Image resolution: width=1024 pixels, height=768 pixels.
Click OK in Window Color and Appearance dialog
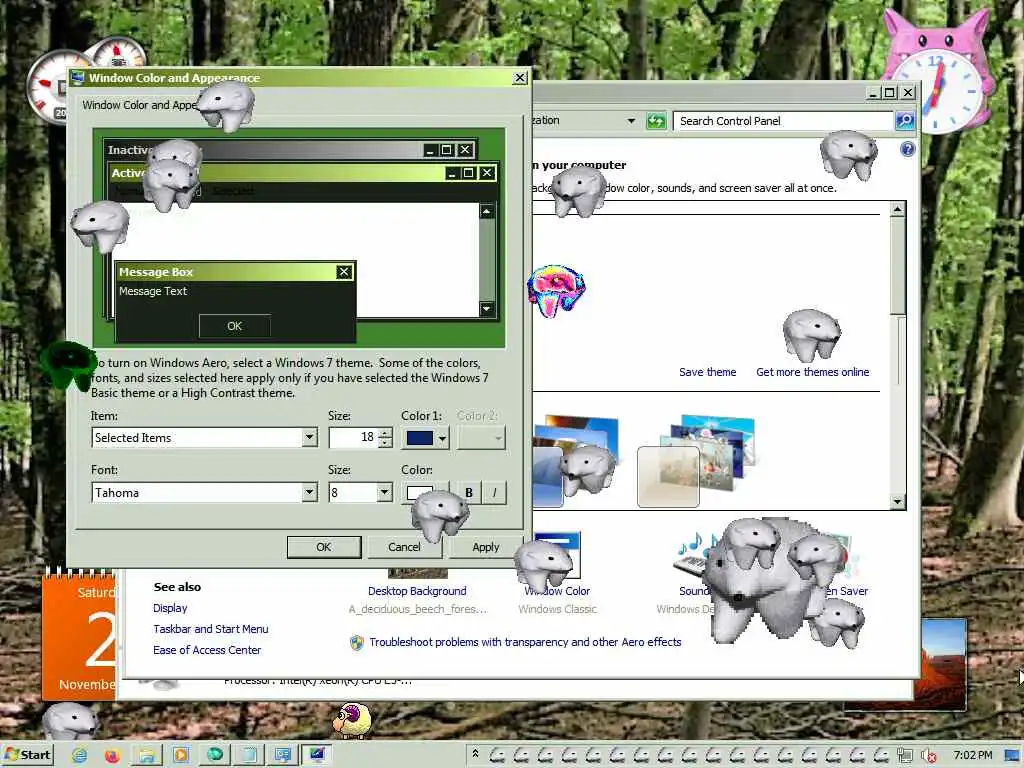324,547
